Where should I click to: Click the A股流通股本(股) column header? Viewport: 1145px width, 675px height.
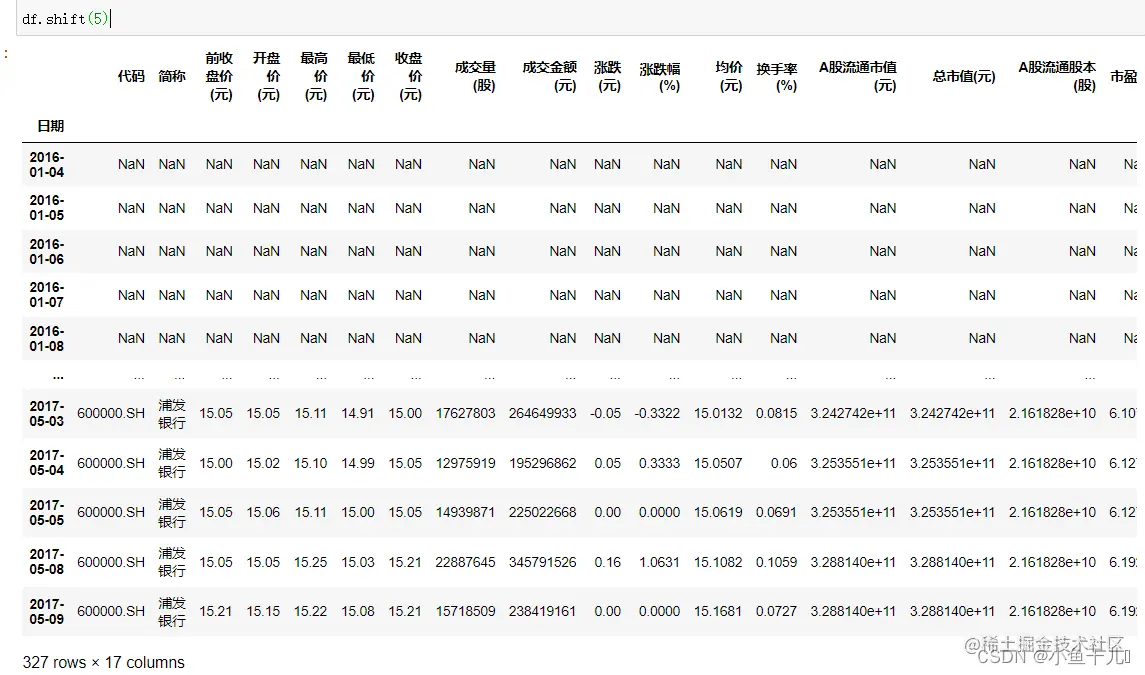1057,76
